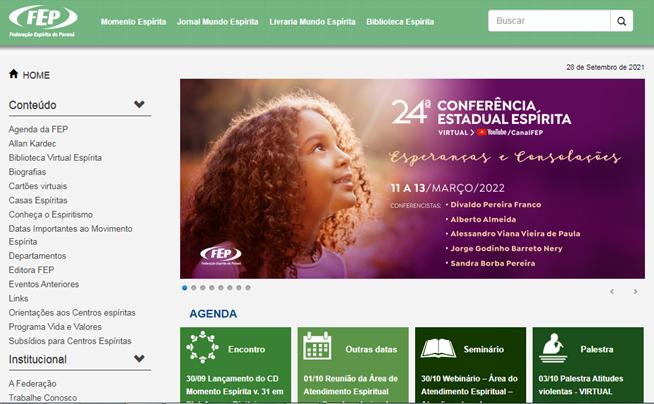Go to previous banner slide arrow
The height and width of the screenshot is (404, 654).
pos(612,292)
